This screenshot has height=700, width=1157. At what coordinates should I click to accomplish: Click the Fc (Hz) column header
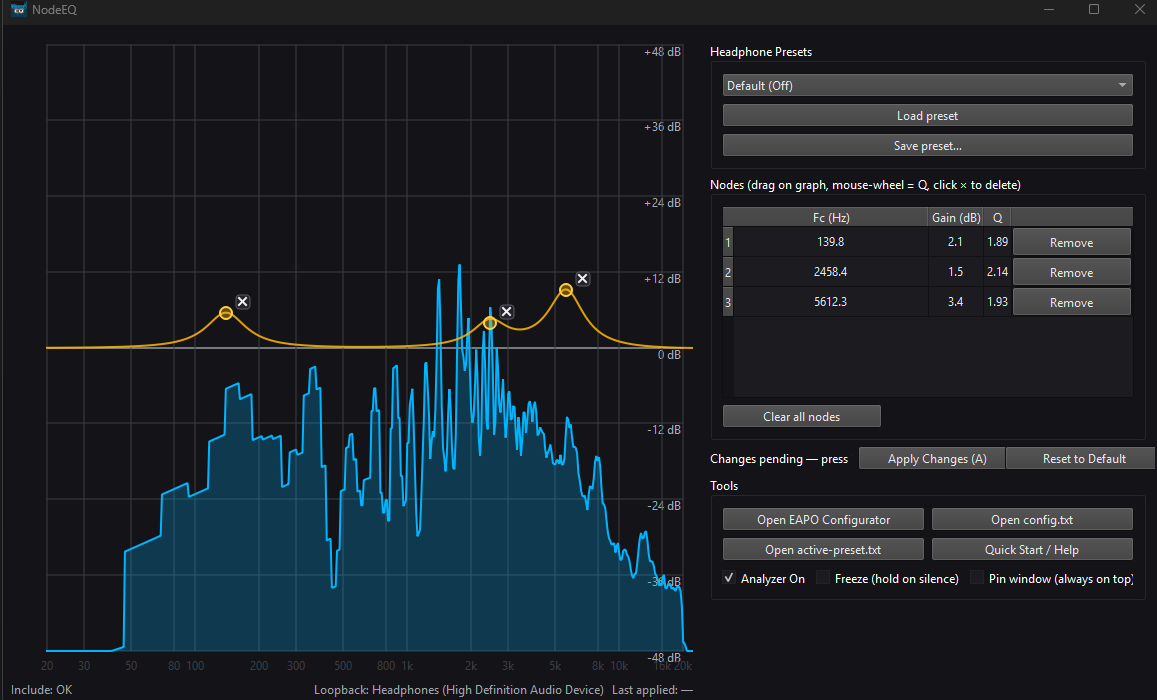pos(830,217)
